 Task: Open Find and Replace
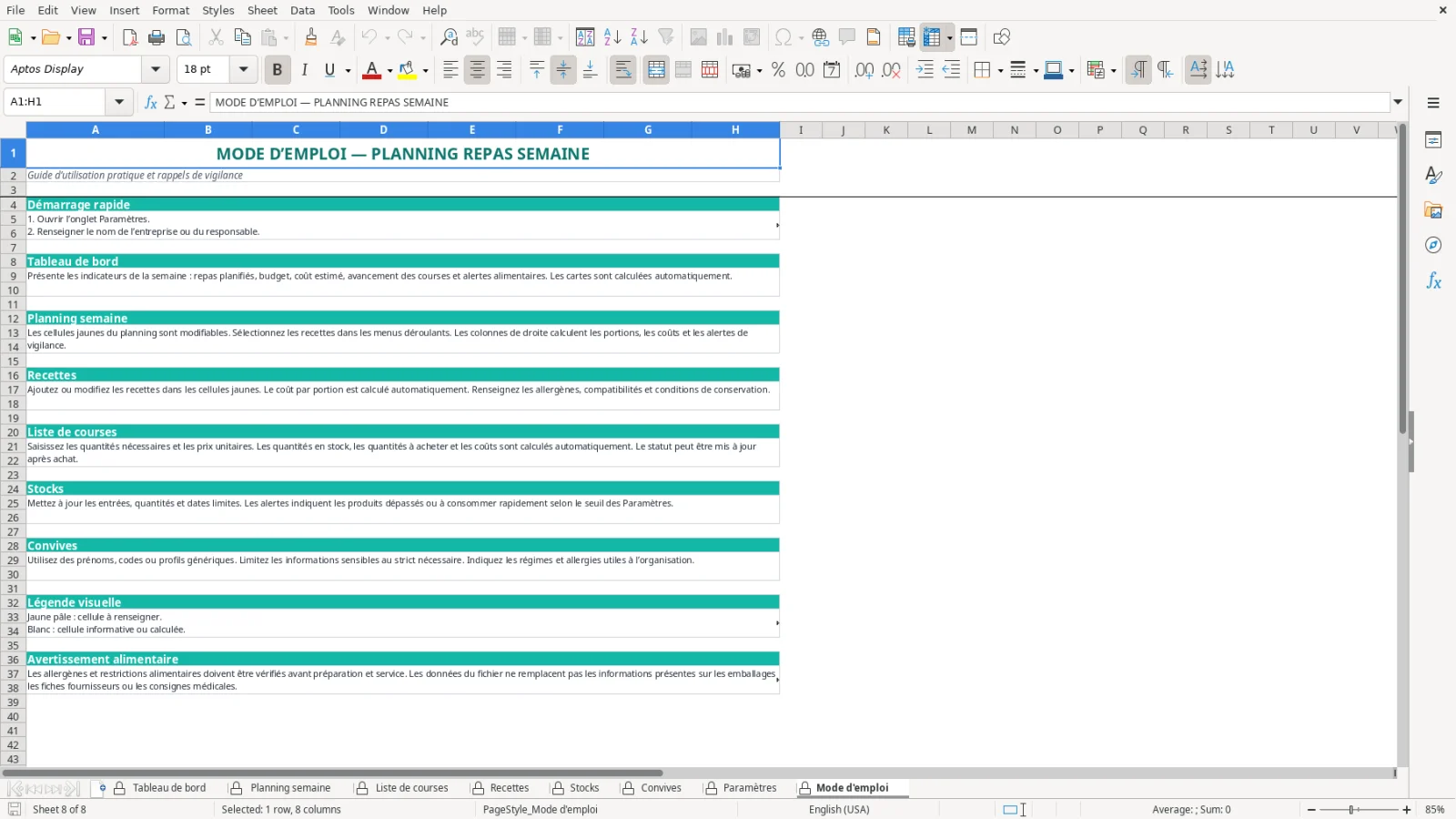(449, 37)
